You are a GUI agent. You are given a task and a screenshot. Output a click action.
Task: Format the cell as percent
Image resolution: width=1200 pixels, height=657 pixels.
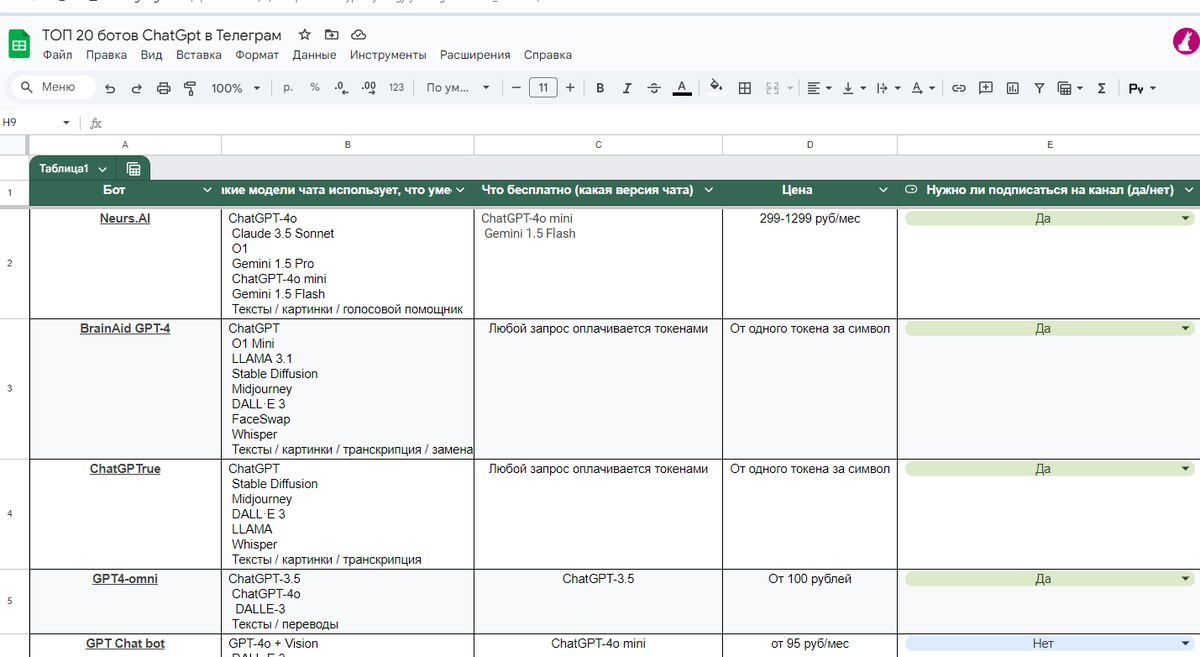314,88
